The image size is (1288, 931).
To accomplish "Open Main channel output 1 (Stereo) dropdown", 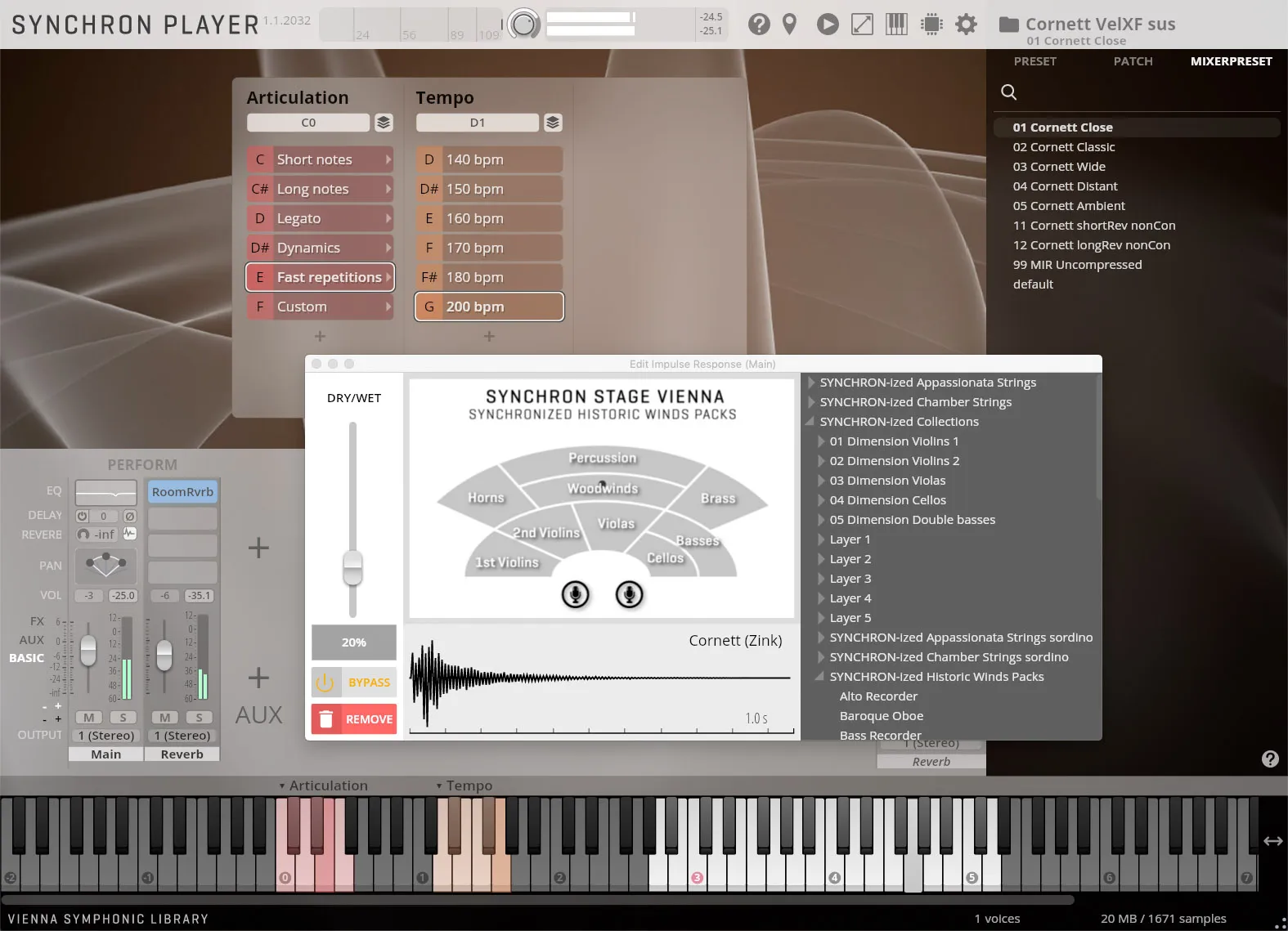I will [x=106, y=736].
